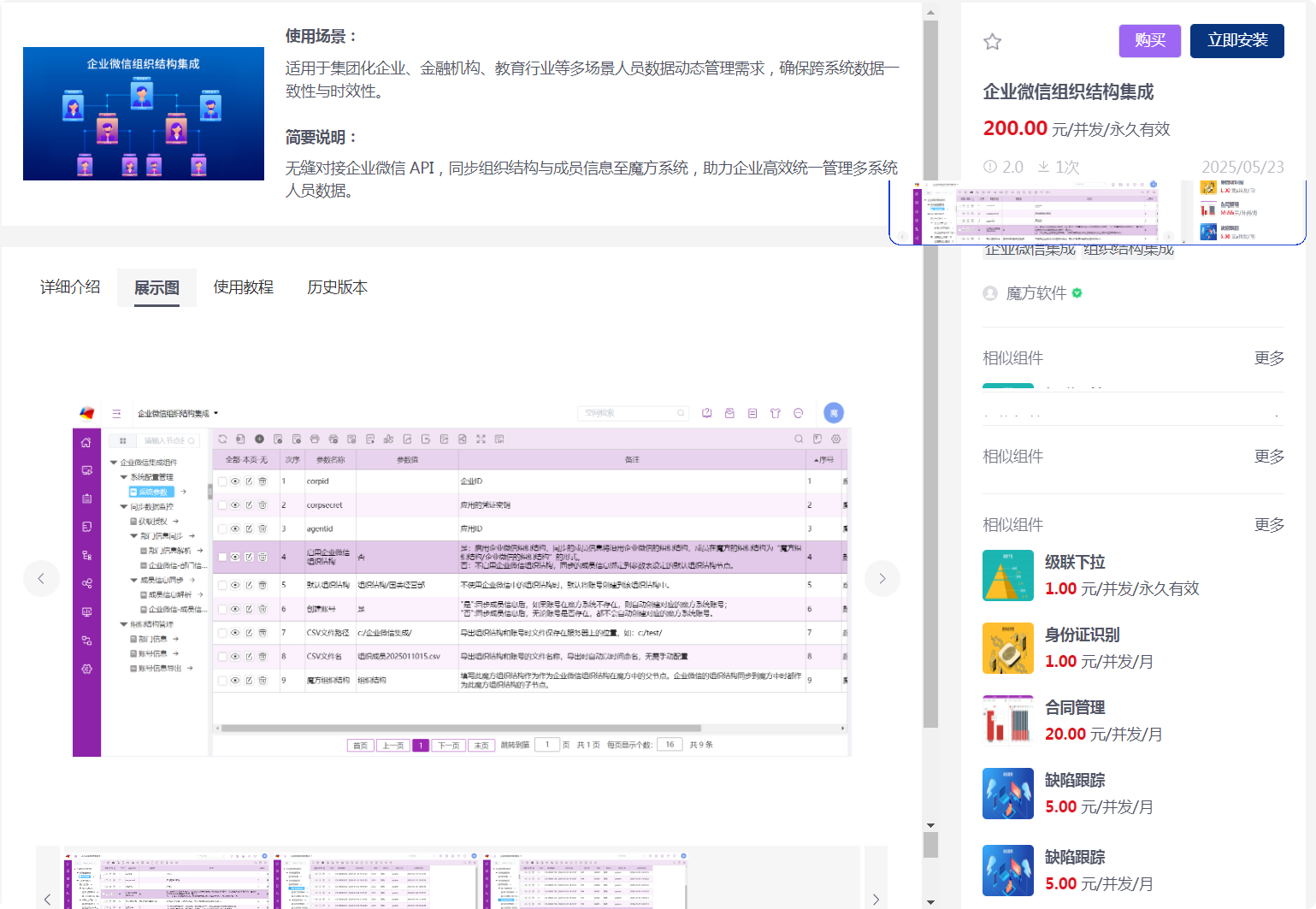Image resolution: width=1316 pixels, height=909 pixels.
Task: Click 更多 in the first 相似组件 section
Action: tap(1269, 358)
